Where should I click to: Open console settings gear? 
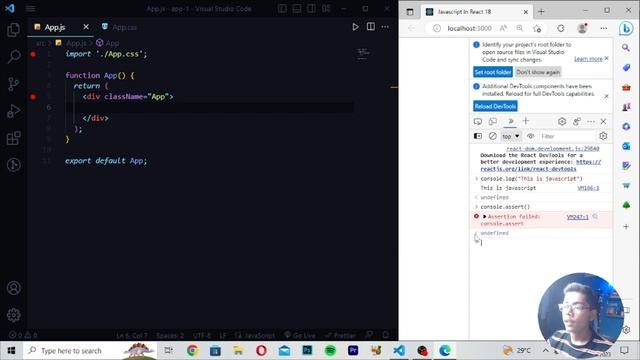click(603, 136)
